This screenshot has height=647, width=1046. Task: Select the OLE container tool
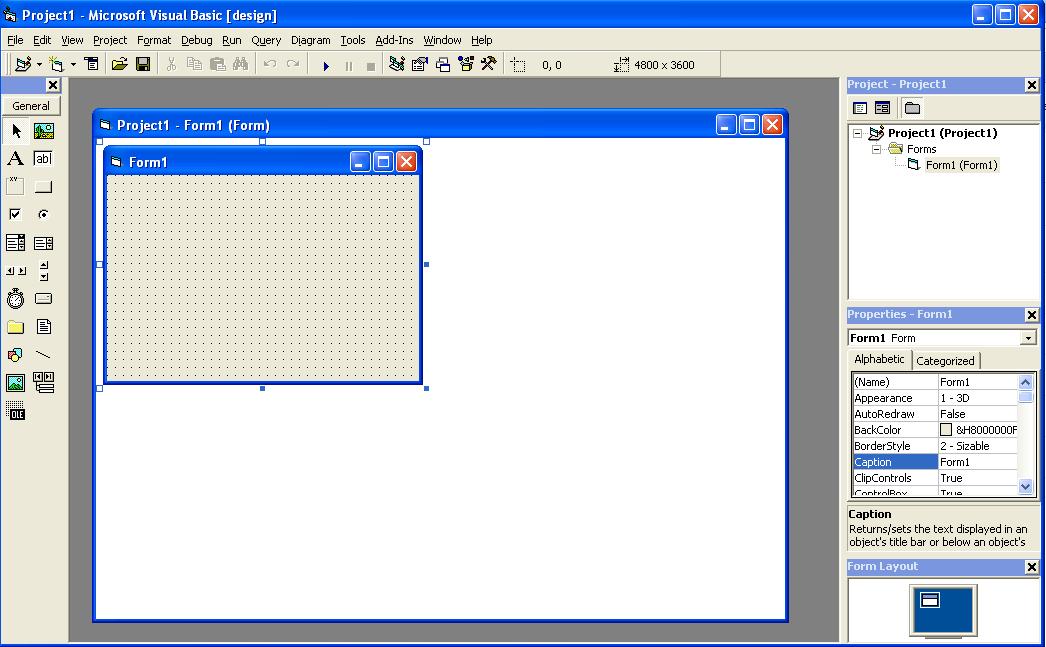pyautogui.click(x=16, y=410)
